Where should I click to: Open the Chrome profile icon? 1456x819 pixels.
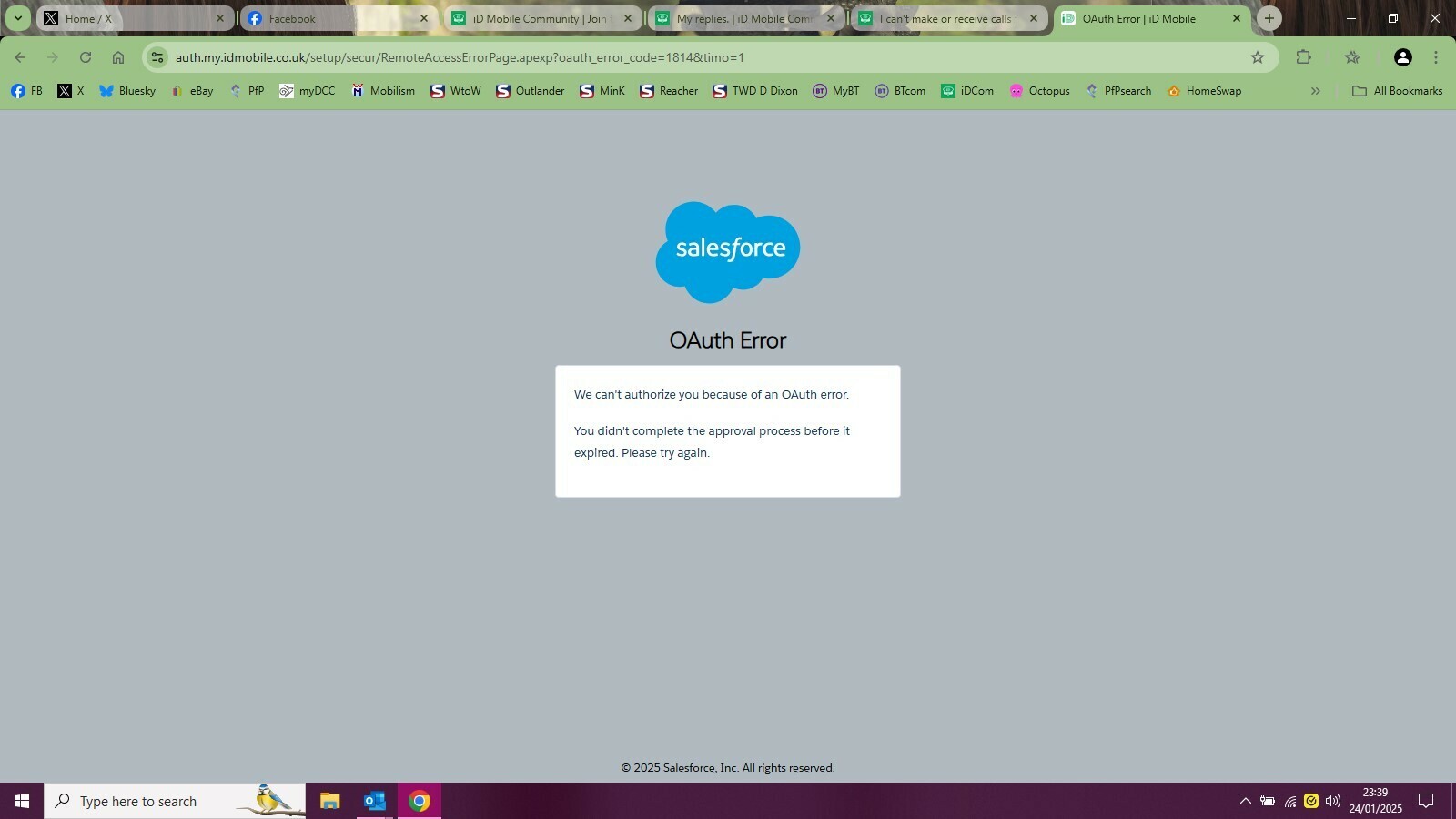coord(1403,57)
